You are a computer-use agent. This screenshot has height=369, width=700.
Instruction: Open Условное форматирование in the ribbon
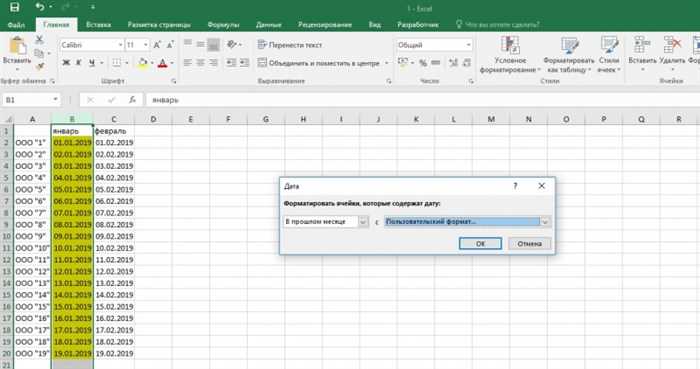point(510,54)
